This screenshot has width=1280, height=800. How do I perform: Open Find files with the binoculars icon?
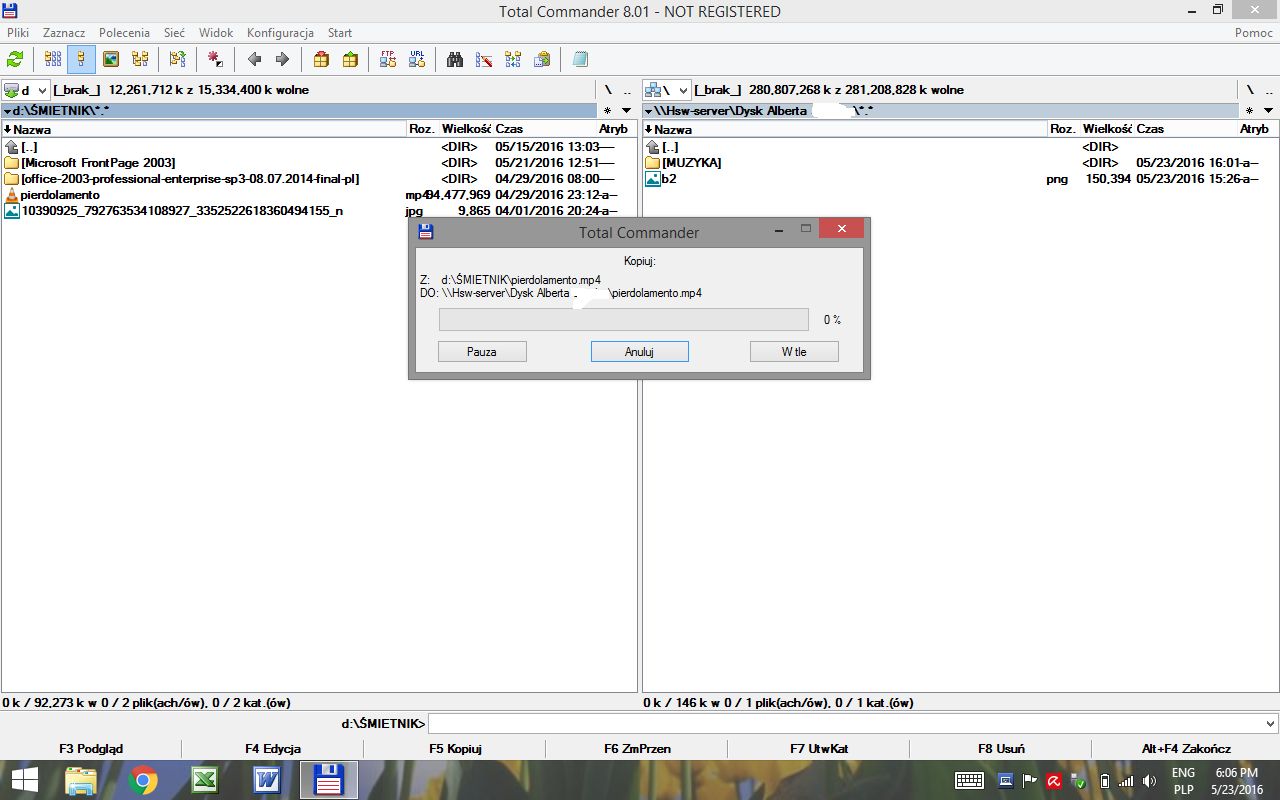(x=455, y=59)
